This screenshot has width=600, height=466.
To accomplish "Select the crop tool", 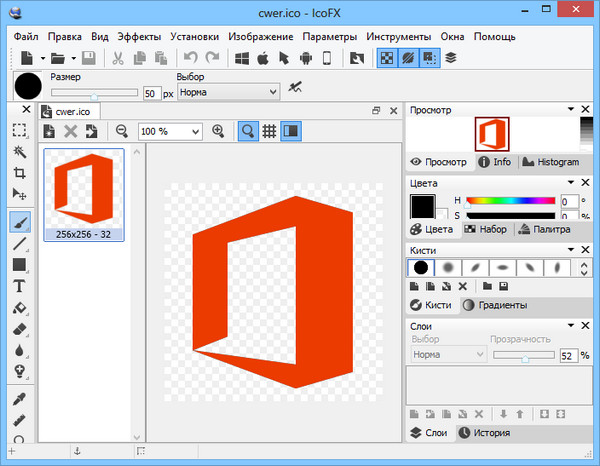I will [x=19, y=173].
